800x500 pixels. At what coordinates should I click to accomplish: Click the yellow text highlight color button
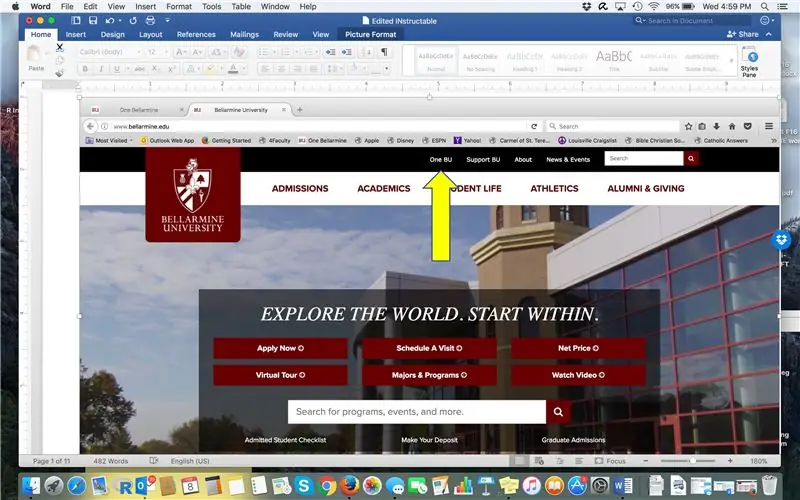pos(210,68)
